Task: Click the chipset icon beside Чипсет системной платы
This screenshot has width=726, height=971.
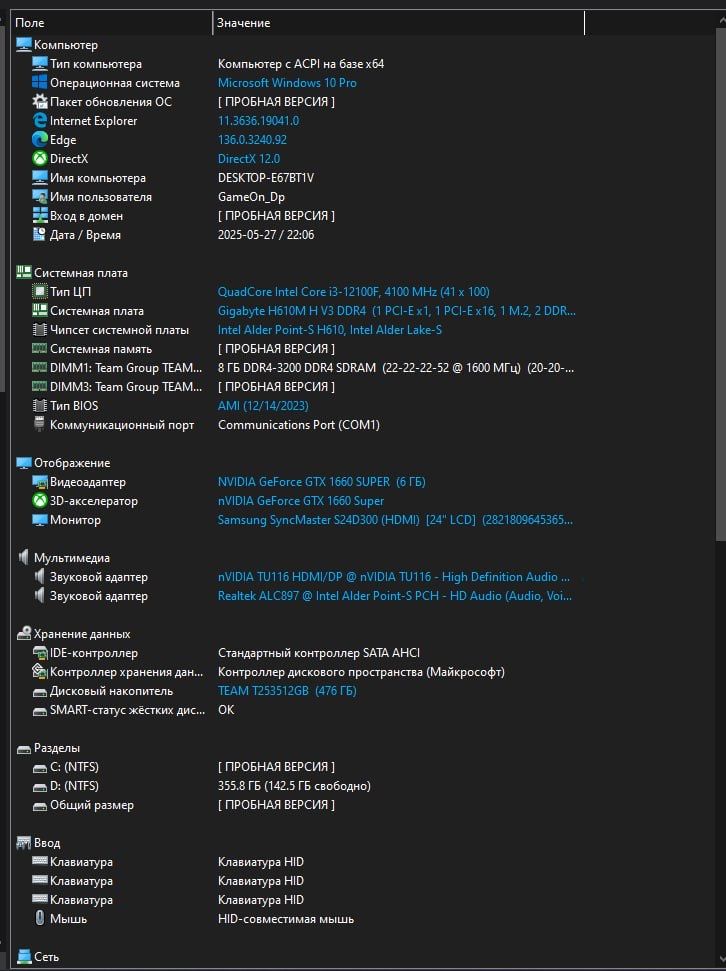Action: coord(40,329)
